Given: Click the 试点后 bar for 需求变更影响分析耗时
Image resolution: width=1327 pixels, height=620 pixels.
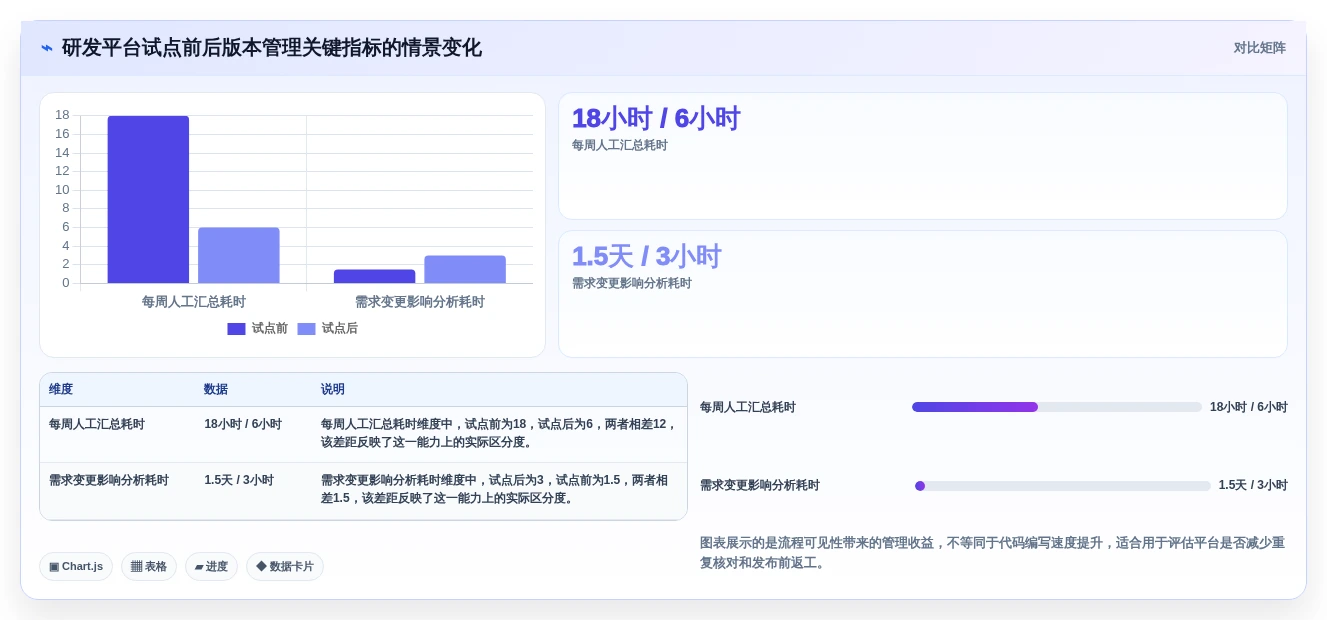Looking at the screenshot, I should (465, 269).
